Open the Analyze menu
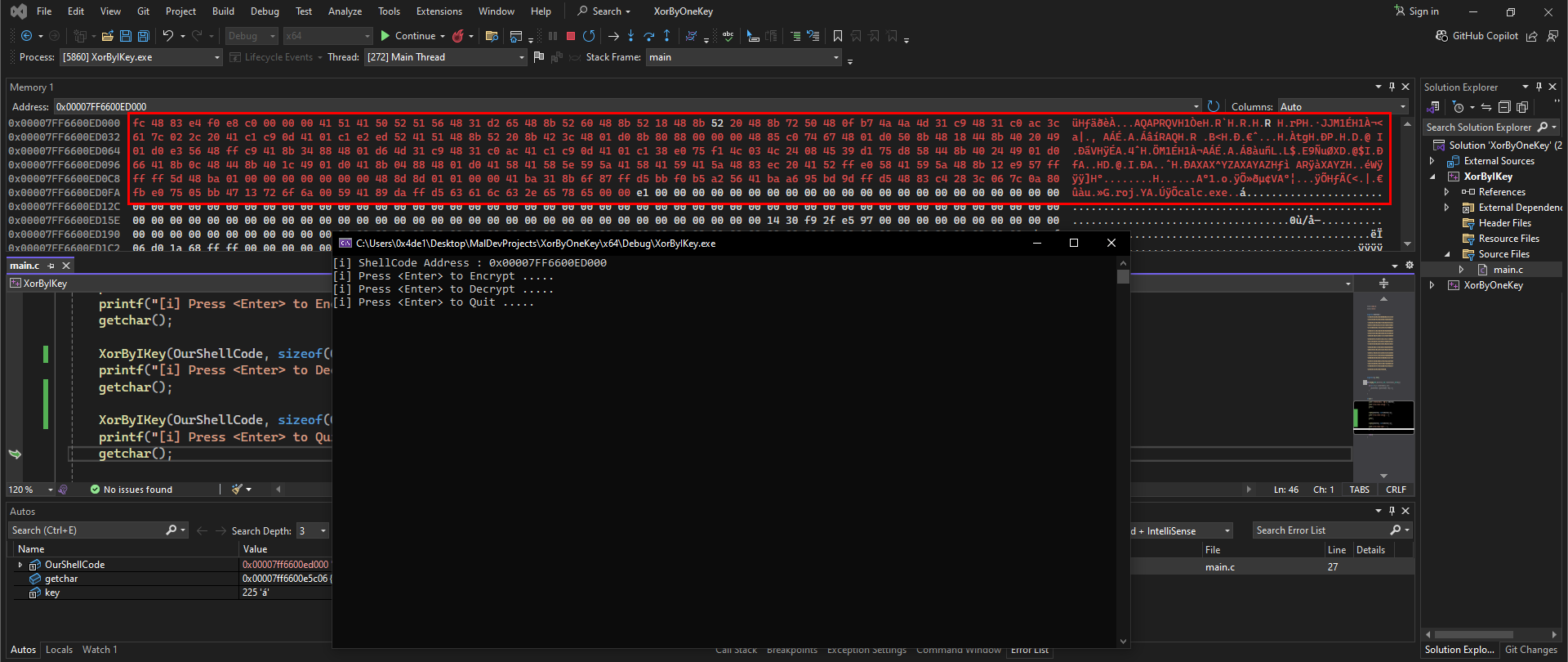1568x662 pixels. click(345, 11)
